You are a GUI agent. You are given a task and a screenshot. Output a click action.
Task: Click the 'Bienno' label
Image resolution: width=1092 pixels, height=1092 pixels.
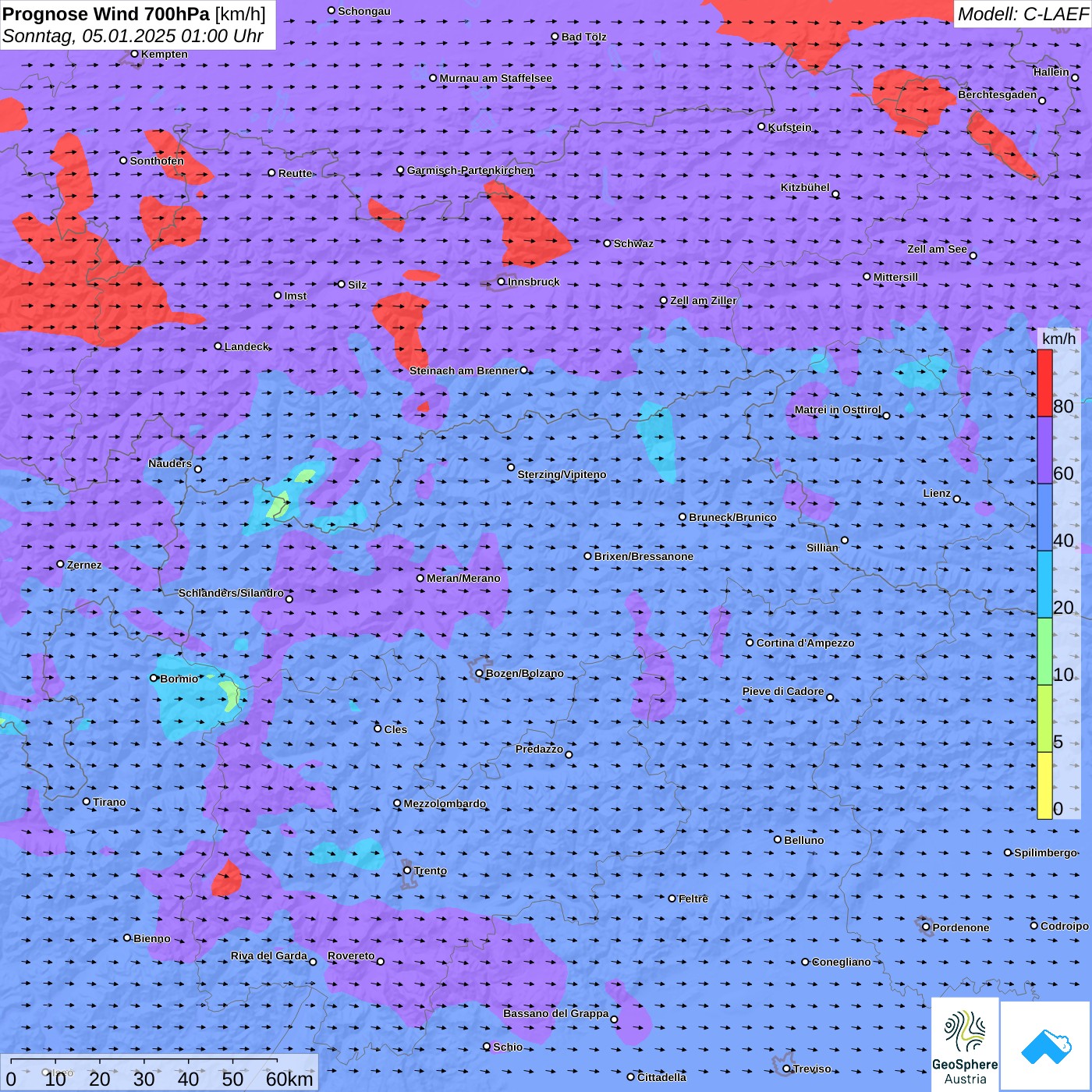pos(151,938)
